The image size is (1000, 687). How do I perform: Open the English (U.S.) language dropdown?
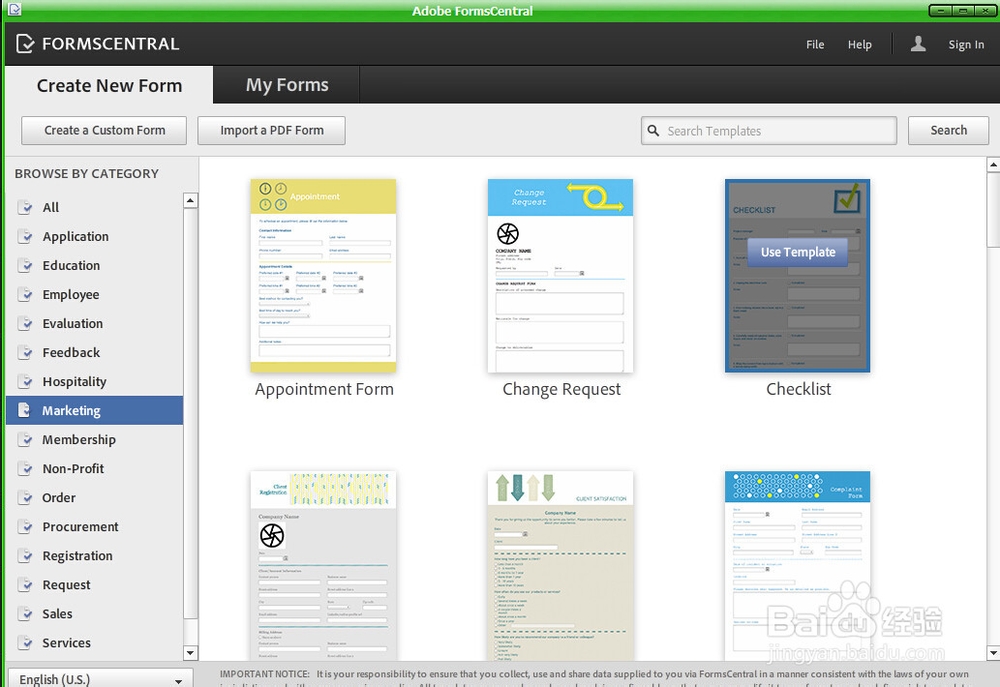pyautogui.click(x=101, y=679)
